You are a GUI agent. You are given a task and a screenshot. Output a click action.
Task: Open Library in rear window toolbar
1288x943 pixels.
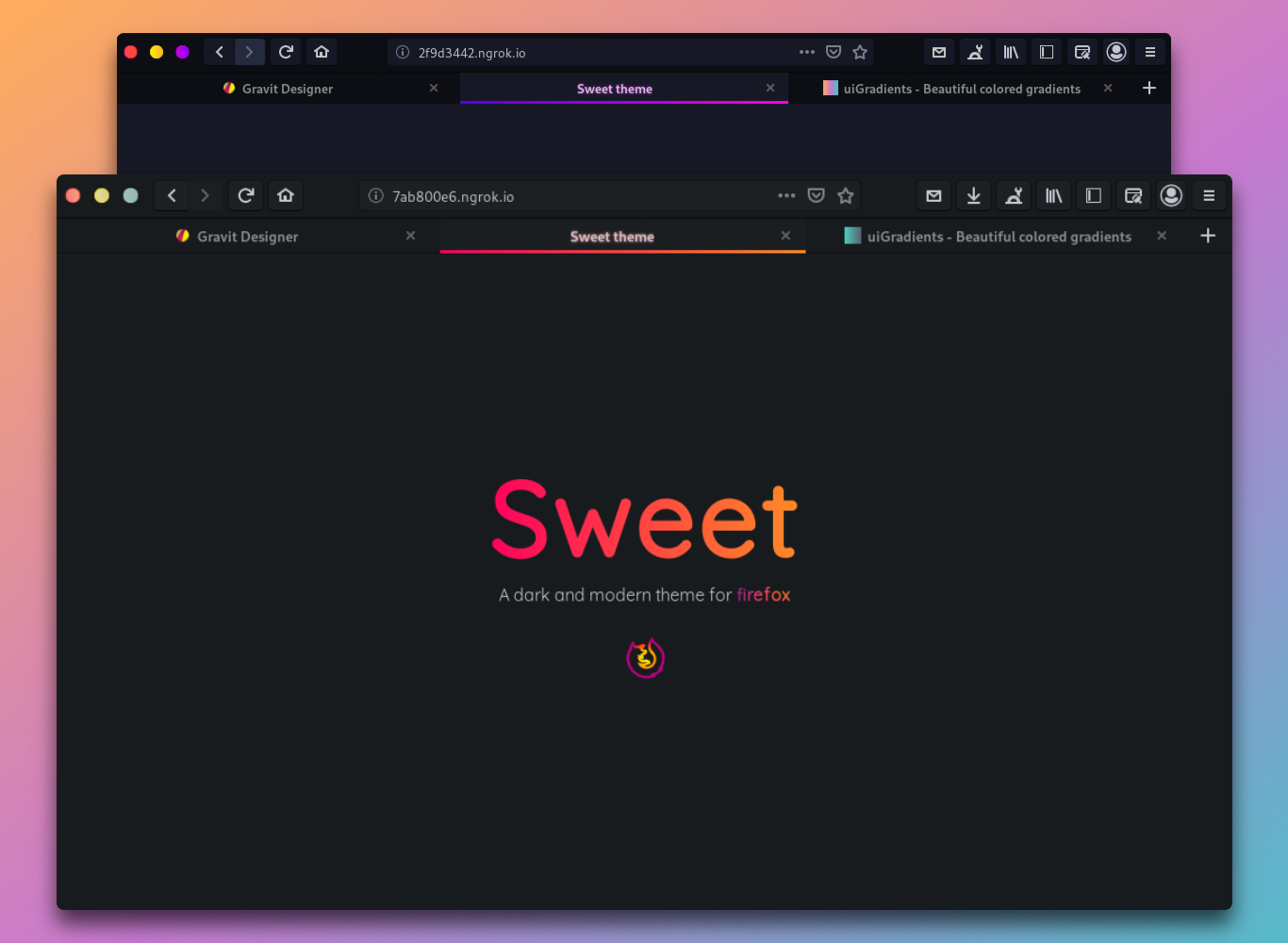click(1011, 52)
